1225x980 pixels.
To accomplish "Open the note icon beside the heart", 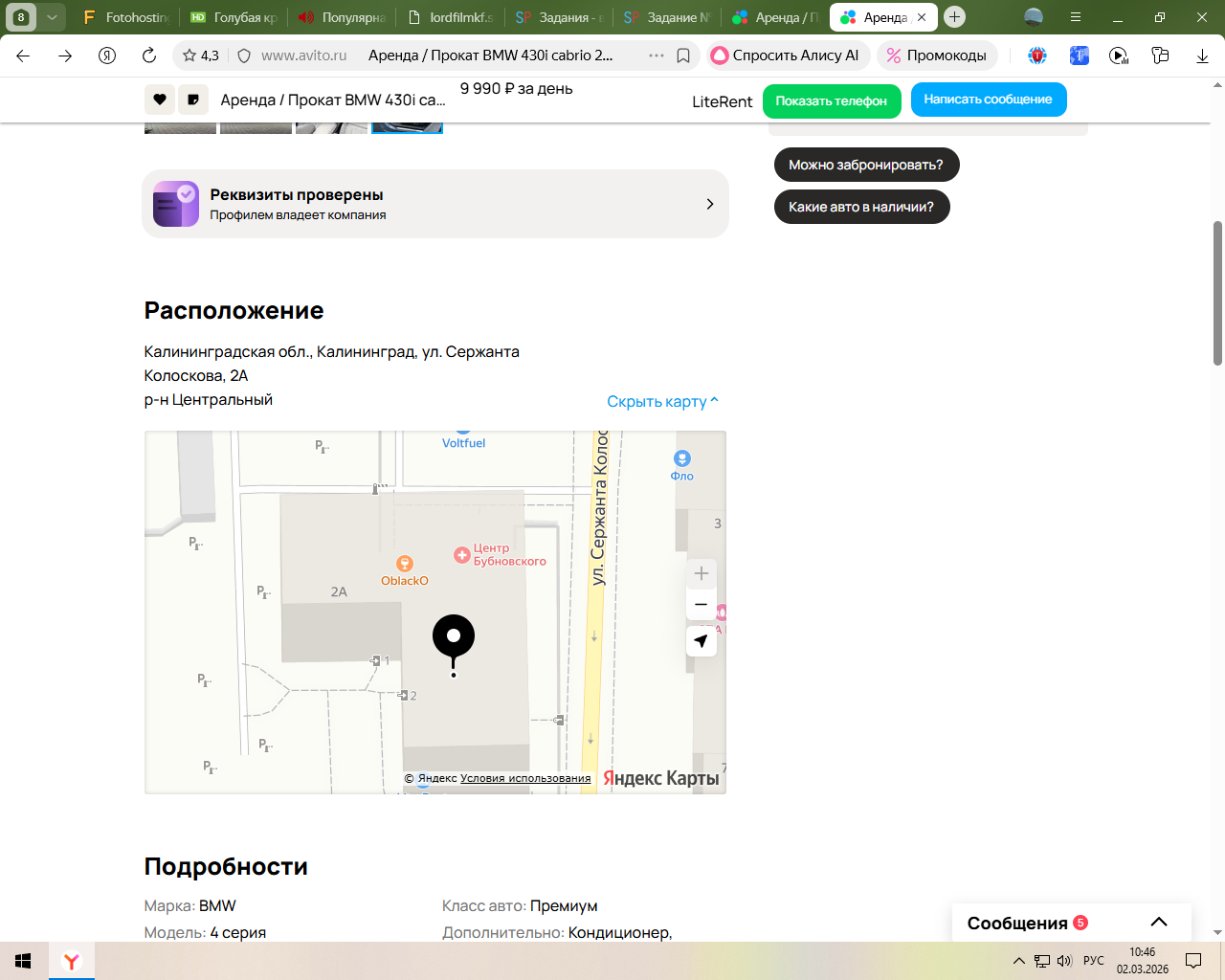I will [193, 100].
